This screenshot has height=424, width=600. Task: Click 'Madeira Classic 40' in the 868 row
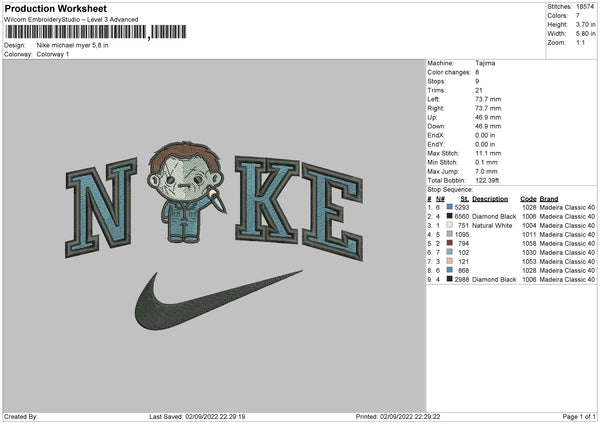point(567,271)
